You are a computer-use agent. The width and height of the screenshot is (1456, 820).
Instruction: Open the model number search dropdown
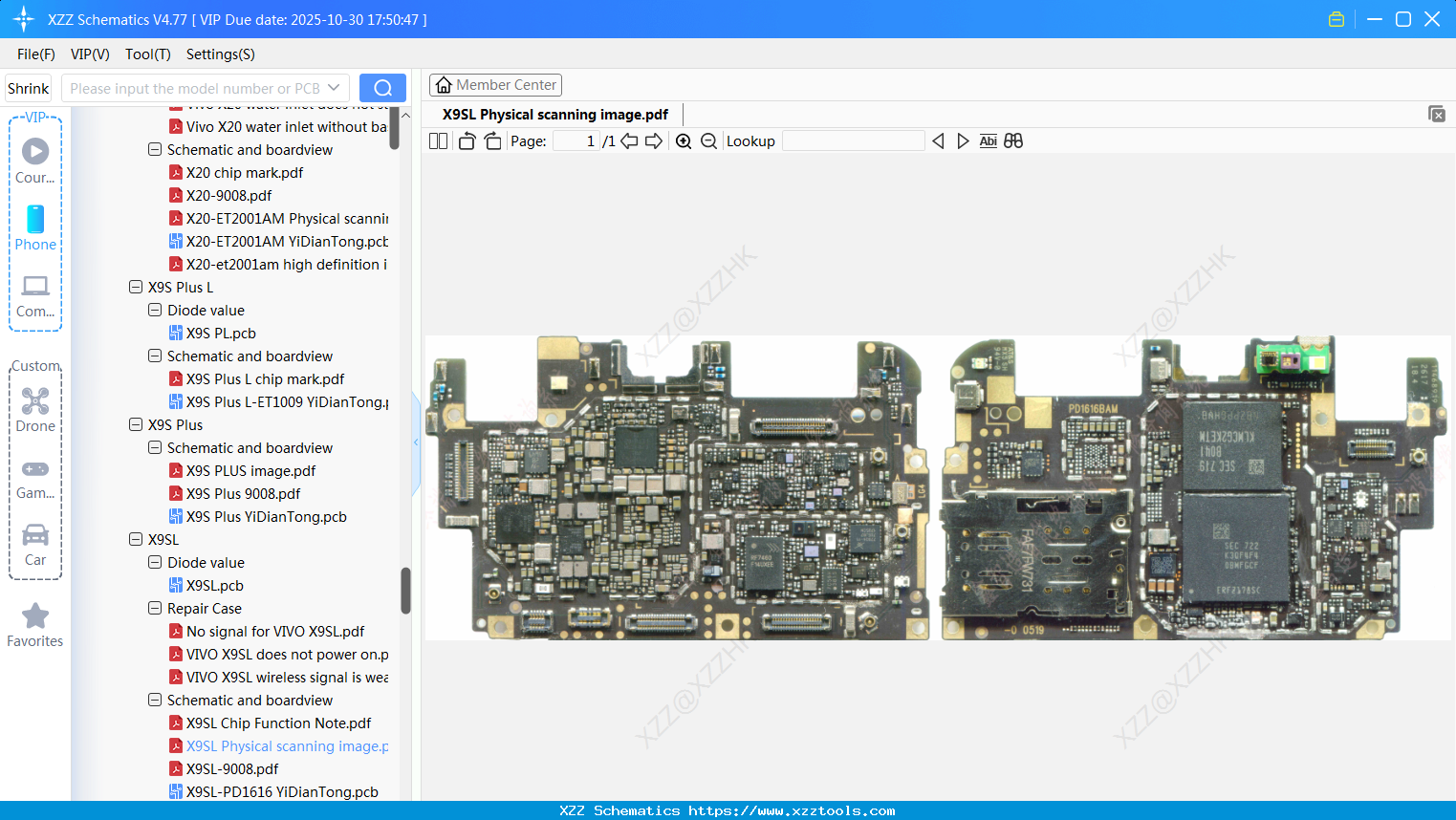pos(333,87)
